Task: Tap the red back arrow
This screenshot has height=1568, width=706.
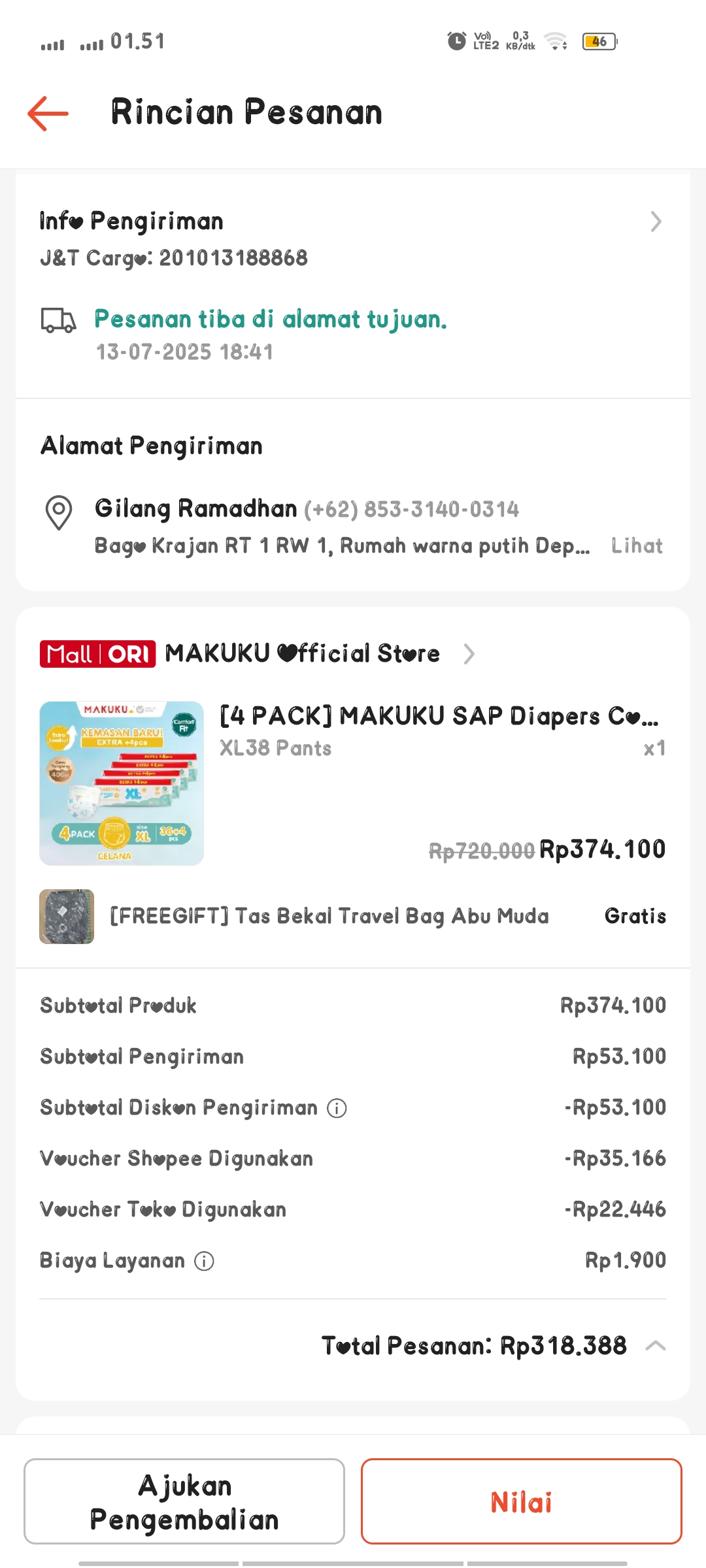Action: tap(48, 113)
